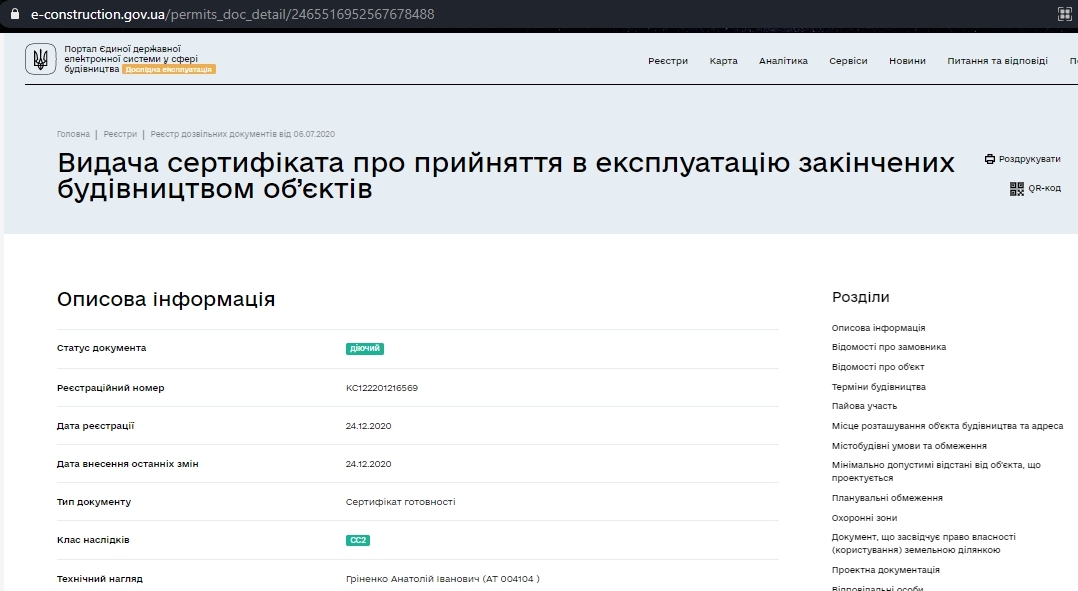Click the QR-код button label
1078x591 pixels.
1044,188
